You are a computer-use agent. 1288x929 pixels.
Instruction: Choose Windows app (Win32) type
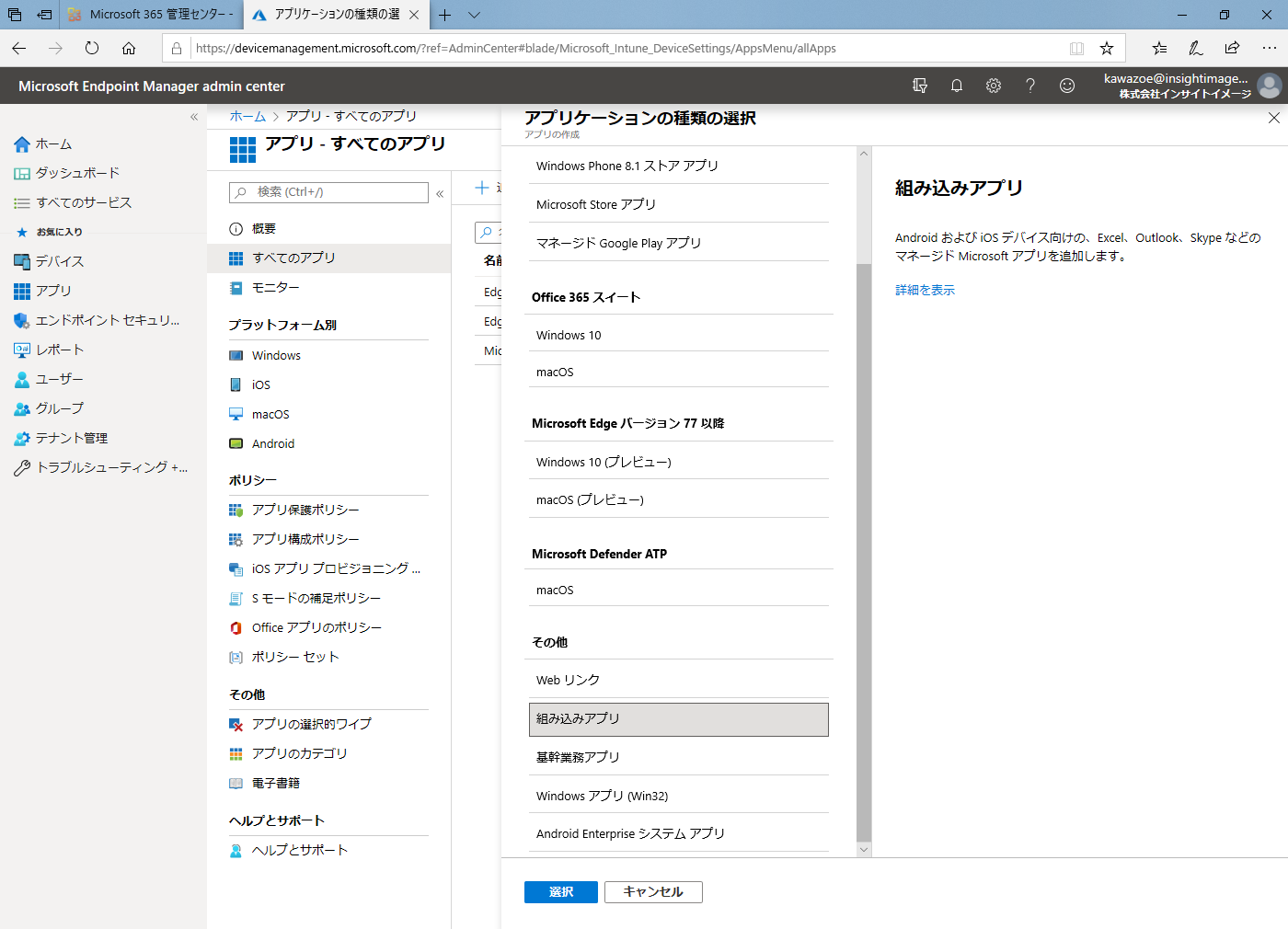pyautogui.click(x=679, y=797)
